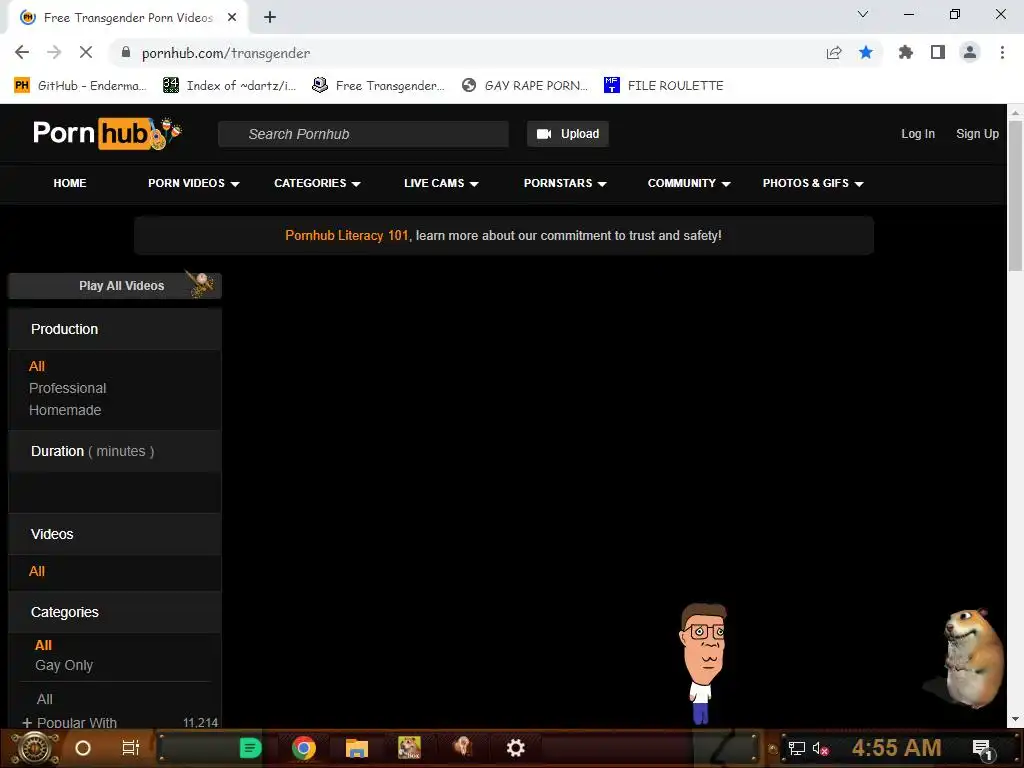This screenshot has width=1024, height=768.
Task: Click the Log In link
Action: 918,134
